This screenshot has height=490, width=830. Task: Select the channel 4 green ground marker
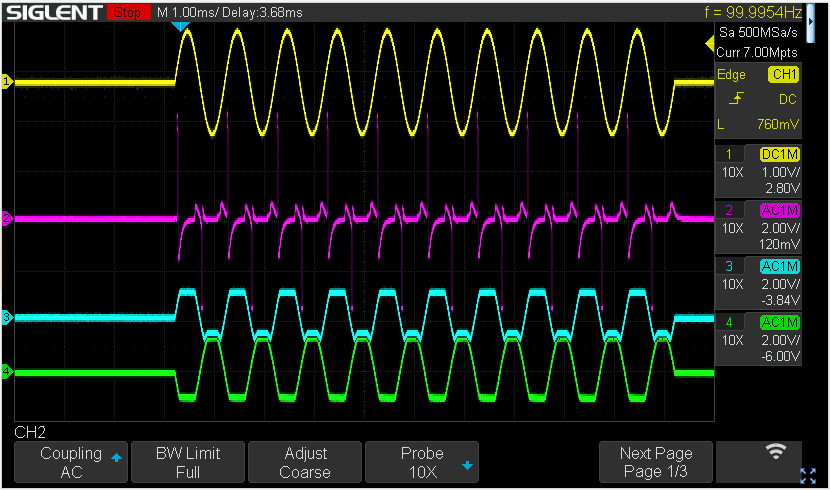click(7, 371)
